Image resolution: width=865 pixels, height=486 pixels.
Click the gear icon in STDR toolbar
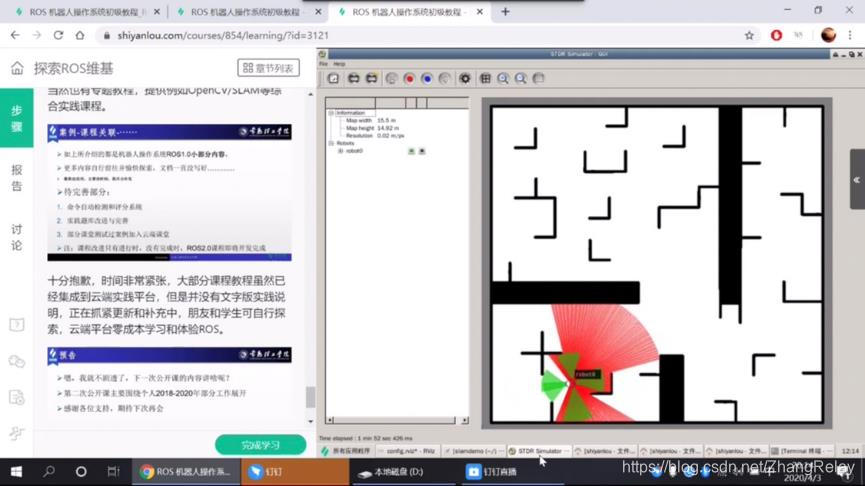[465, 78]
